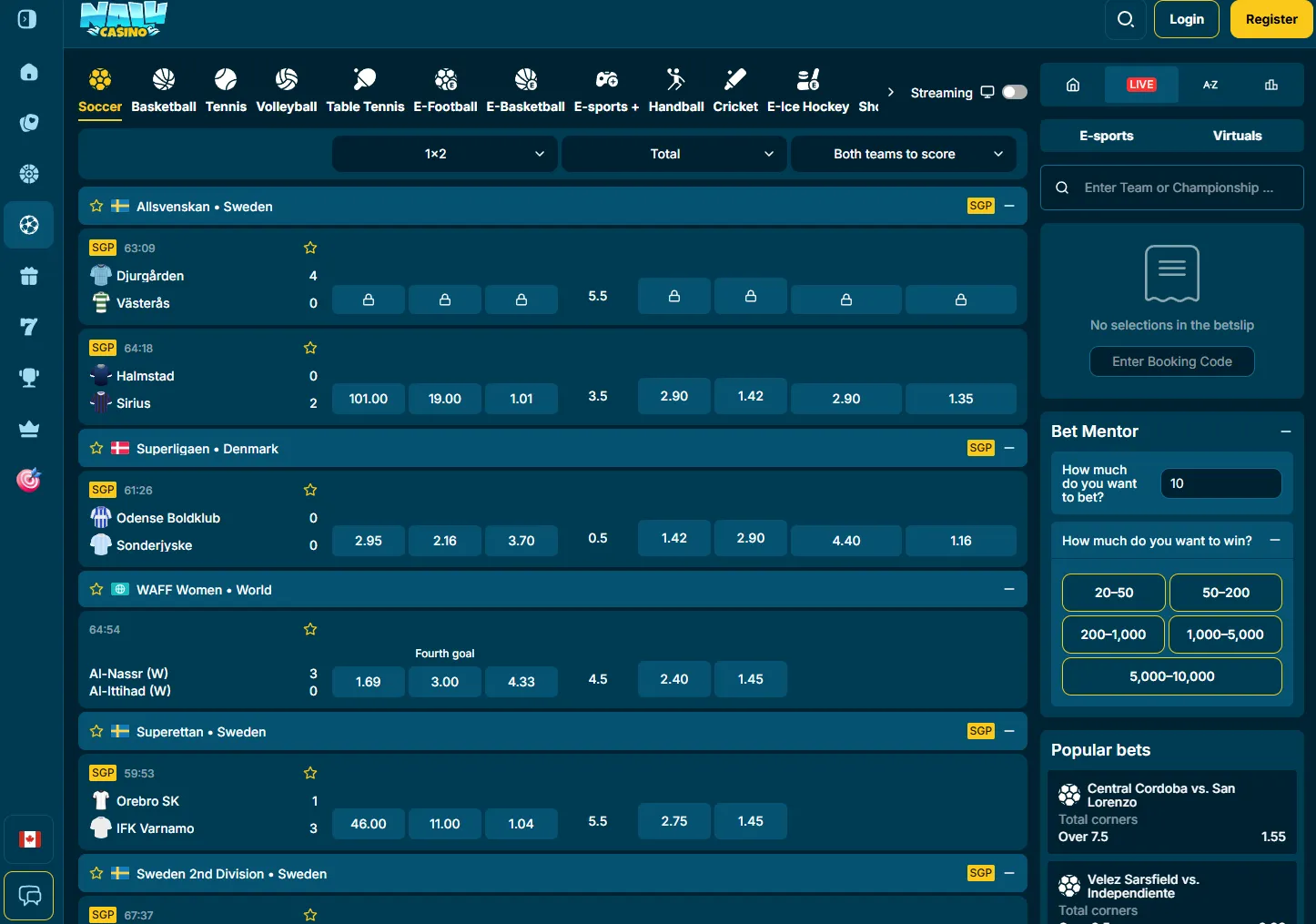Image resolution: width=1316 pixels, height=924 pixels.
Task: Favorite the Halmstad vs Sirius match star
Action: tap(310, 348)
